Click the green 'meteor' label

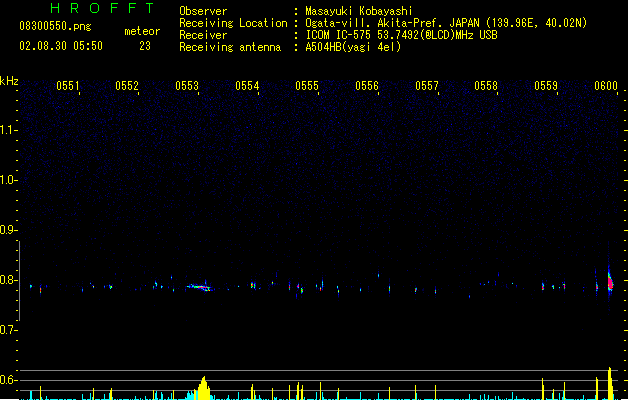142,31
